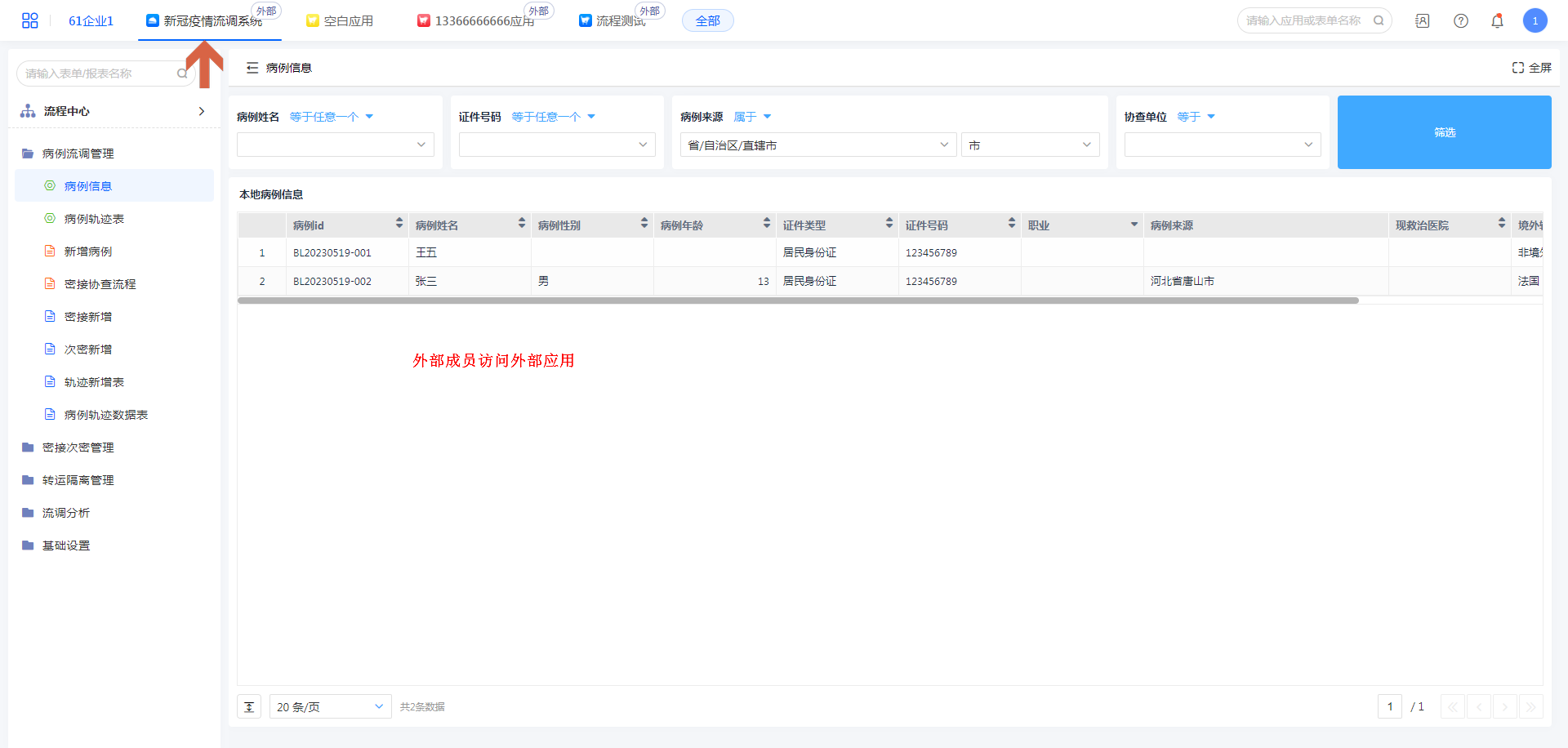Screen dimensions: 1568x748
Task: Click the blue 筛选 filter button
Action: 1444,132
